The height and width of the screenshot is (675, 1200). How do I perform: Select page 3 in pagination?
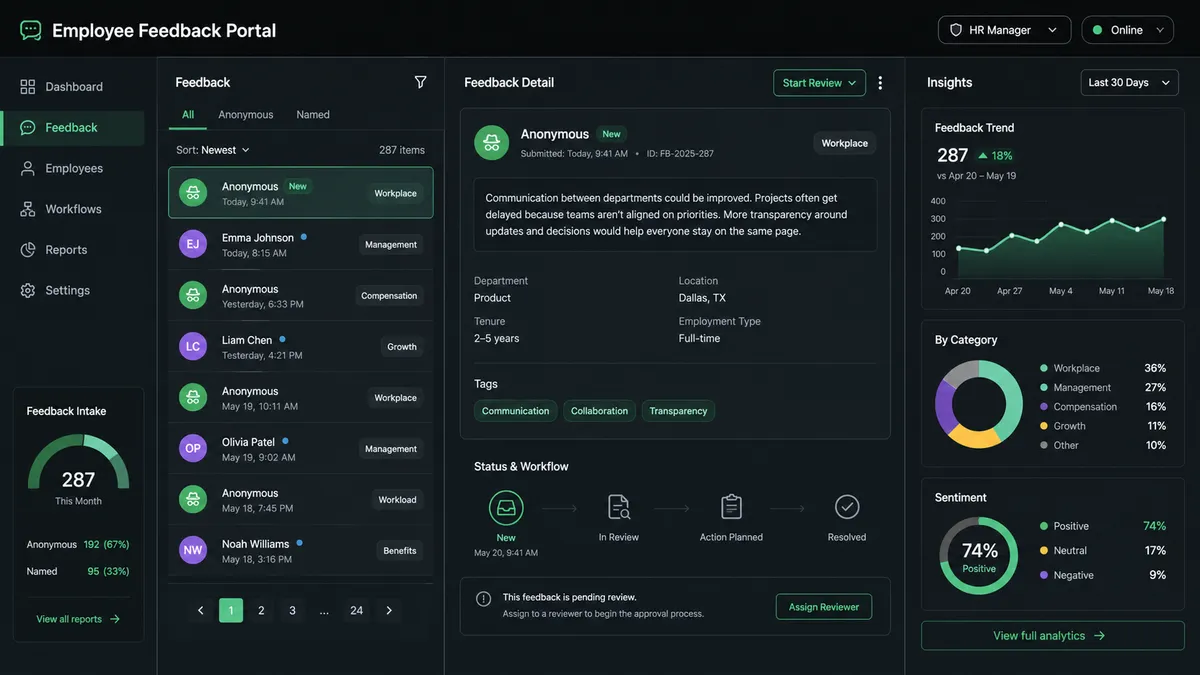click(x=292, y=610)
